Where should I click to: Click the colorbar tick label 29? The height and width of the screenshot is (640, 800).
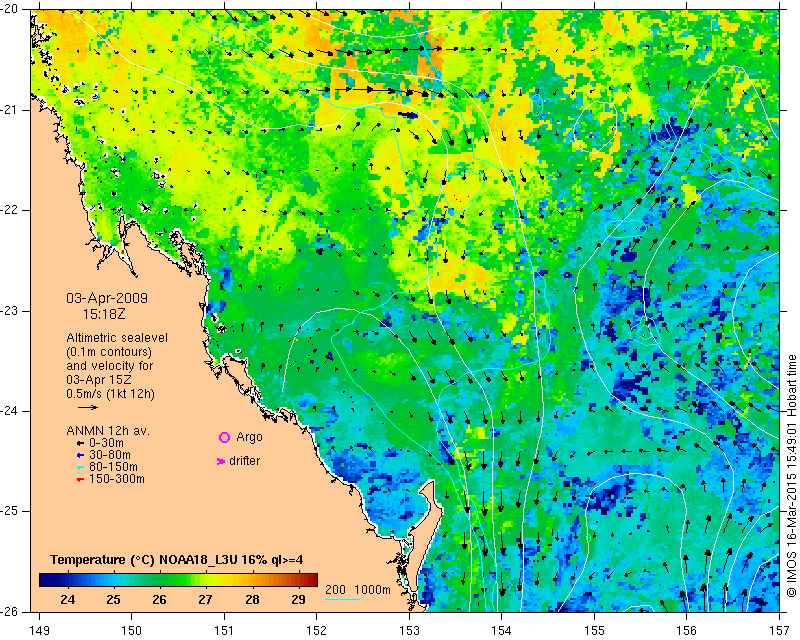tap(298, 600)
